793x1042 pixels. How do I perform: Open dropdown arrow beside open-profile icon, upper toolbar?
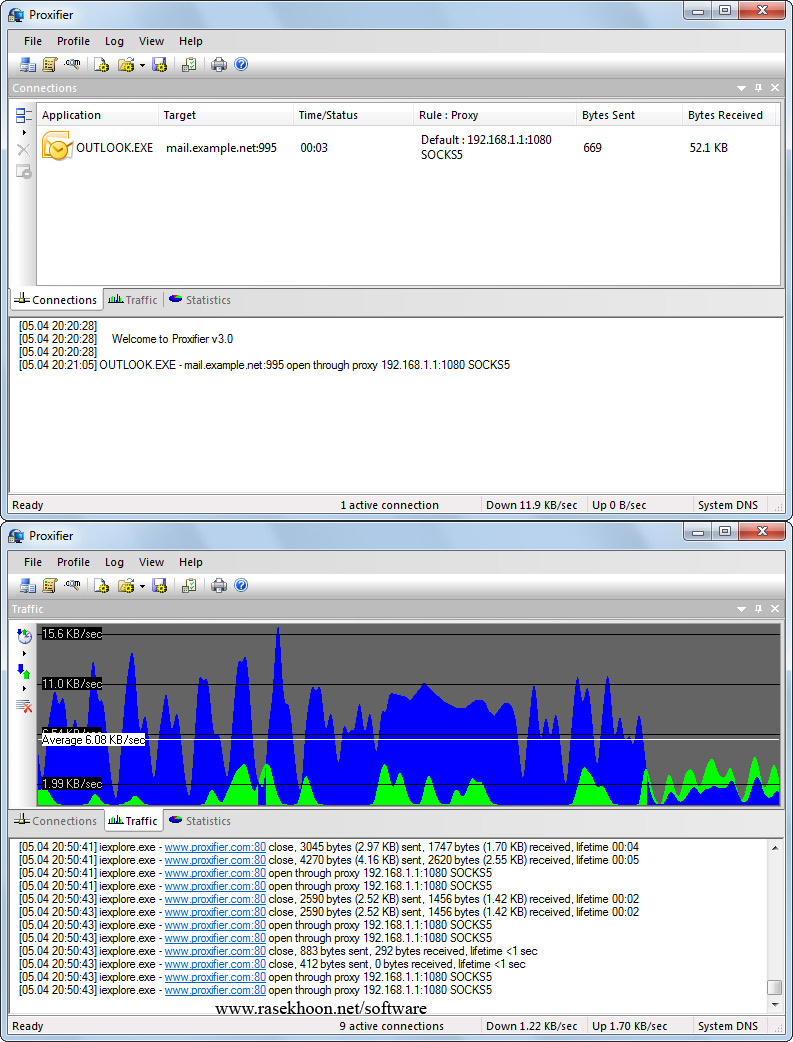[142, 65]
